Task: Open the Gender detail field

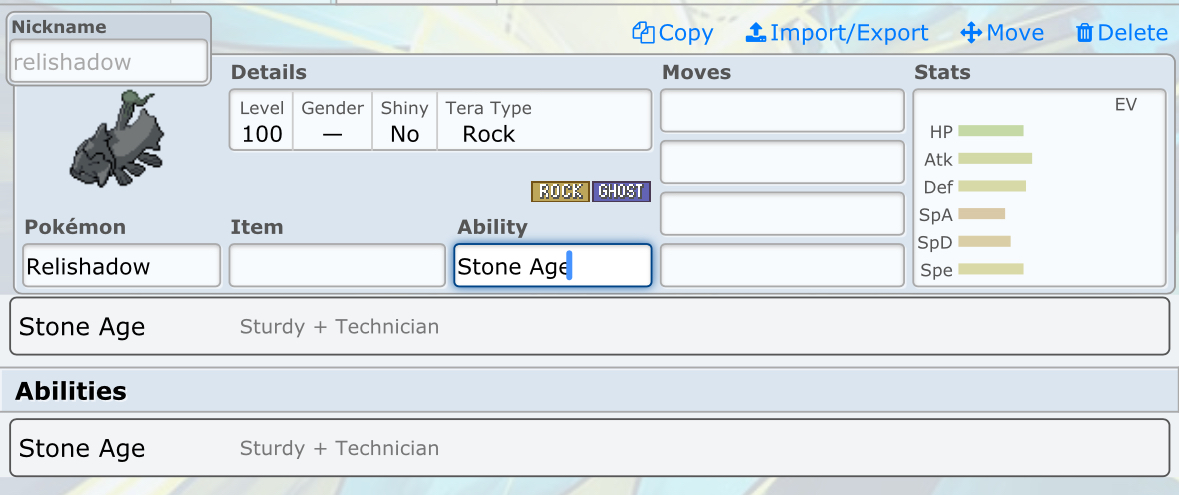Action: coord(332,122)
